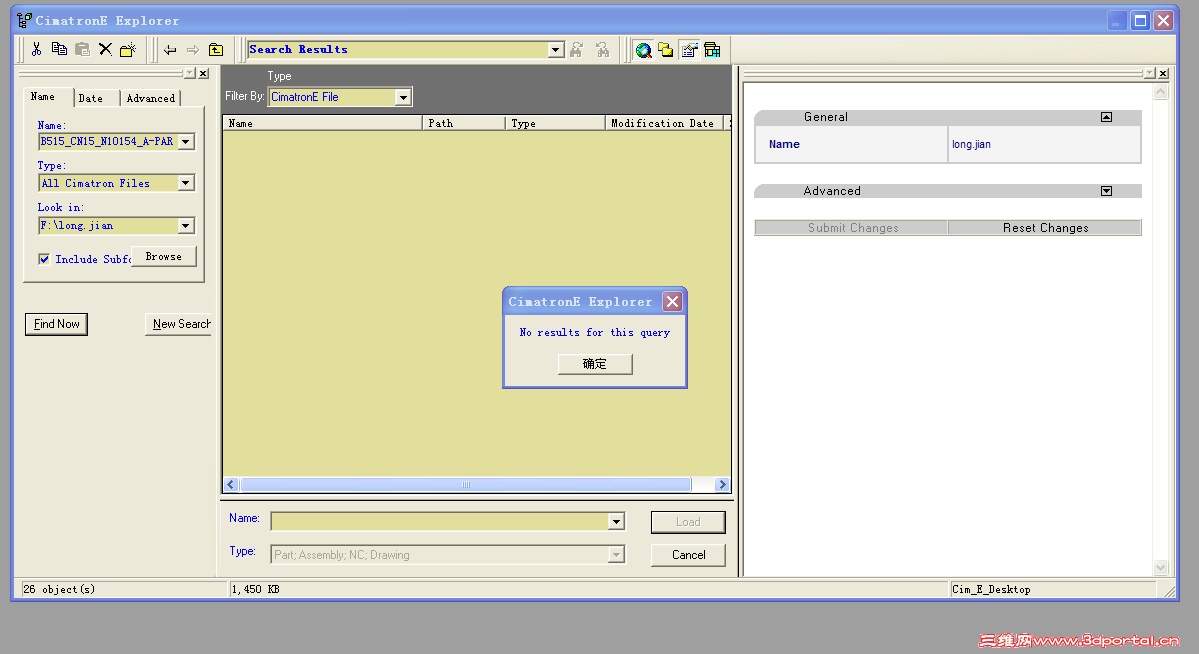Toggle Include Subfolders checkbox
The width and height of the screenshot is (1199, 654).
44,259
